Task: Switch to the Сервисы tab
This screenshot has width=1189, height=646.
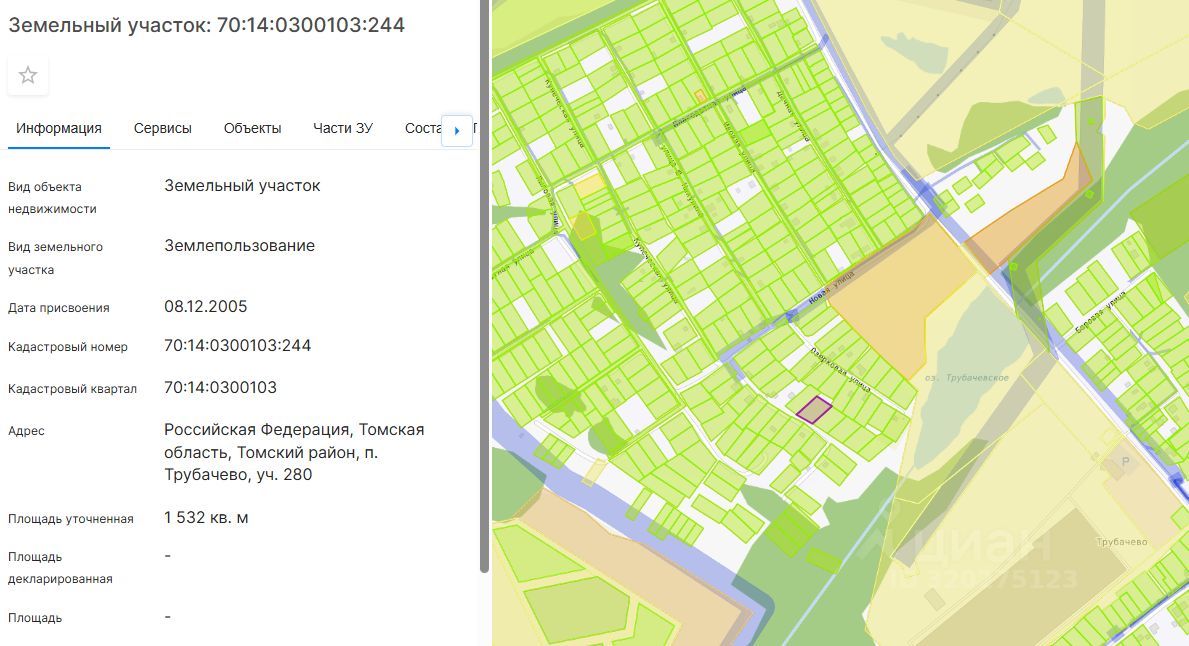Action: (163, 128)
